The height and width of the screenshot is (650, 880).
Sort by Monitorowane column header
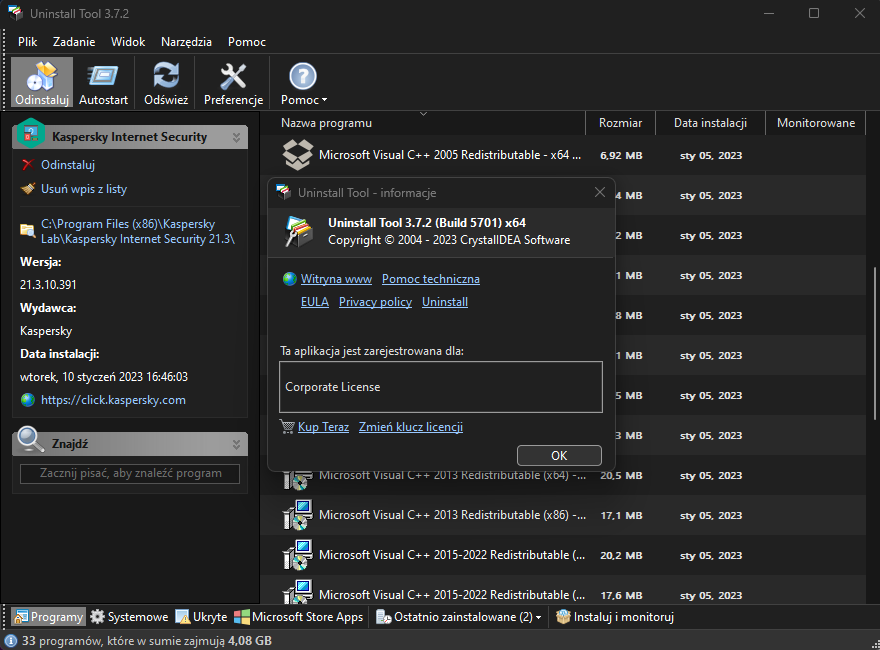pyautogui.click(x=816, y=123)
